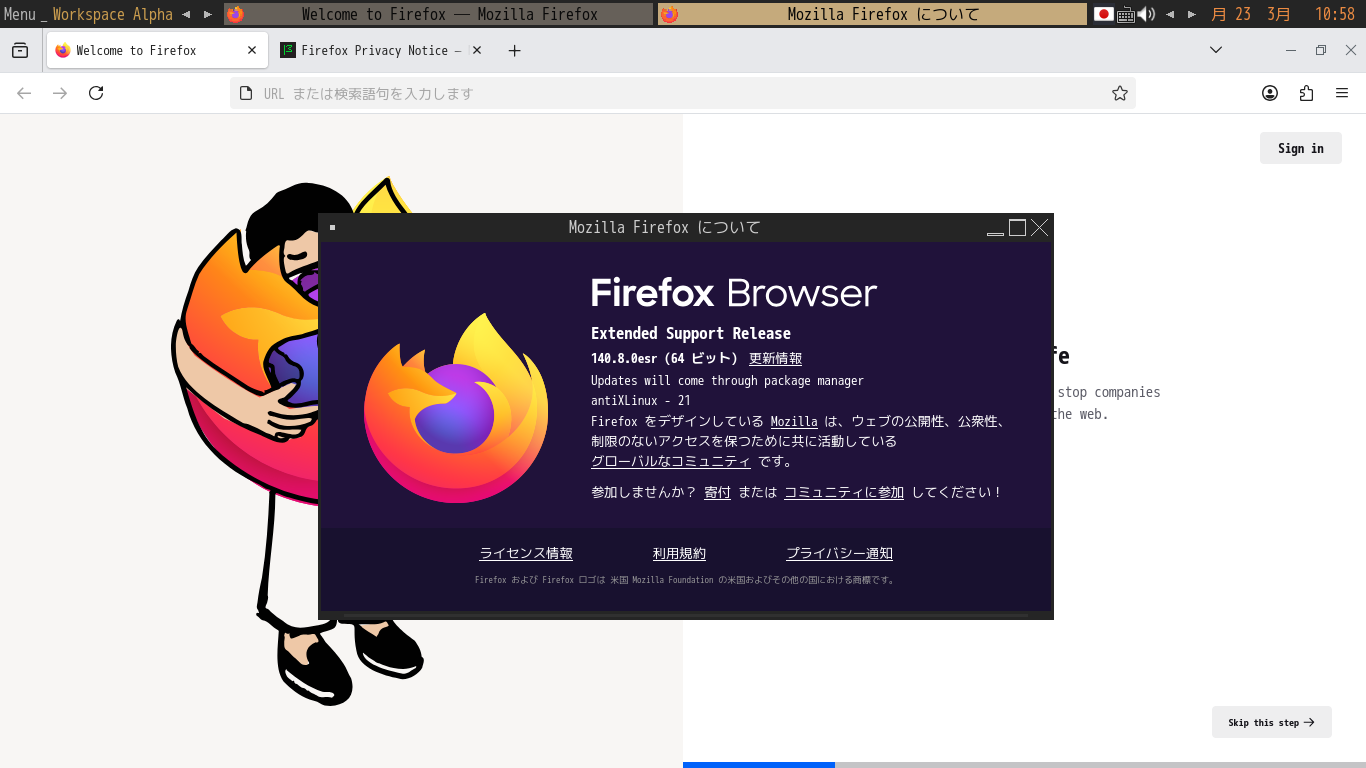Open the About dialog's window menu dot
This screenshot has height=768, width=1366.
(x=332, y=227)
